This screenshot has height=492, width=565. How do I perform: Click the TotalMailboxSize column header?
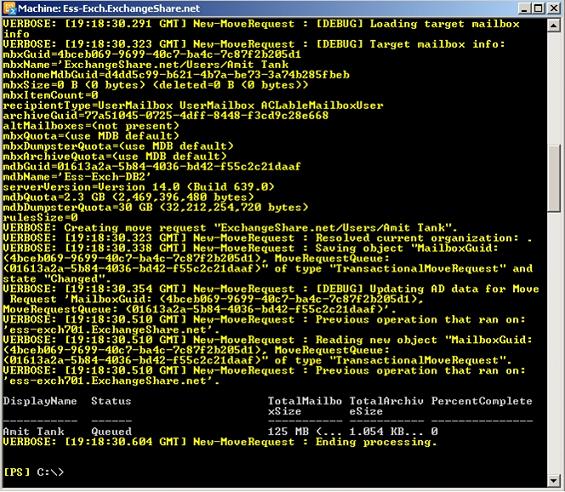click(305, 406)
